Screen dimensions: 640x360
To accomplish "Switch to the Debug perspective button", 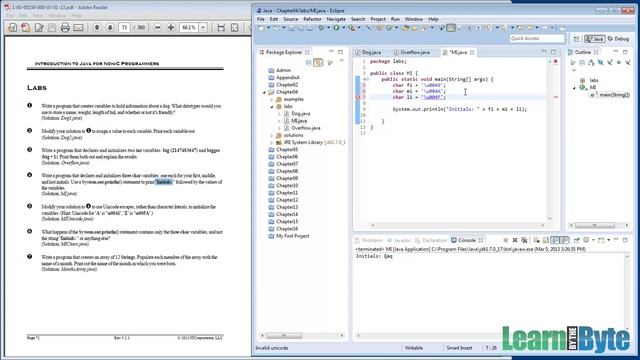I will [618, 39].
